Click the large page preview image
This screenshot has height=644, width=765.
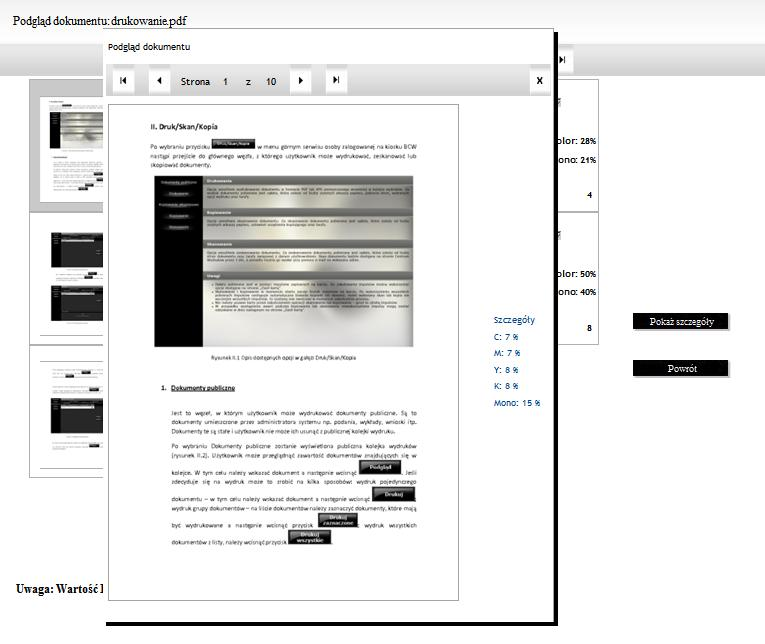pos(283,352)
